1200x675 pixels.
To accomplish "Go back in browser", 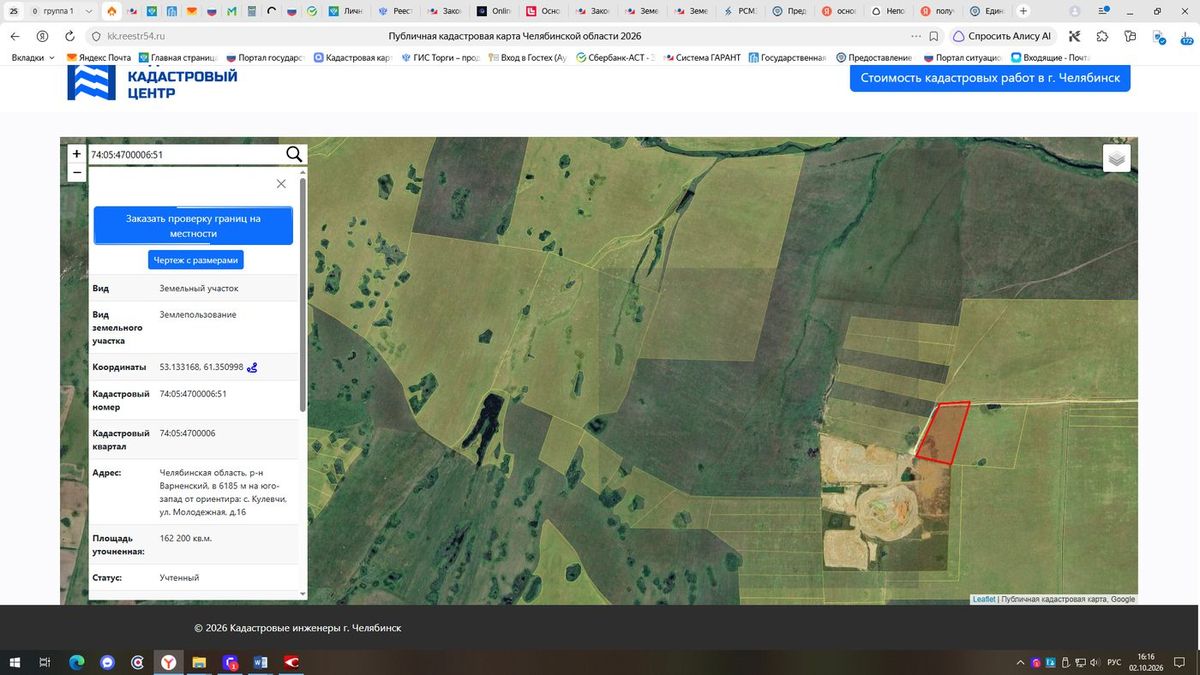I will coord(15,36).
